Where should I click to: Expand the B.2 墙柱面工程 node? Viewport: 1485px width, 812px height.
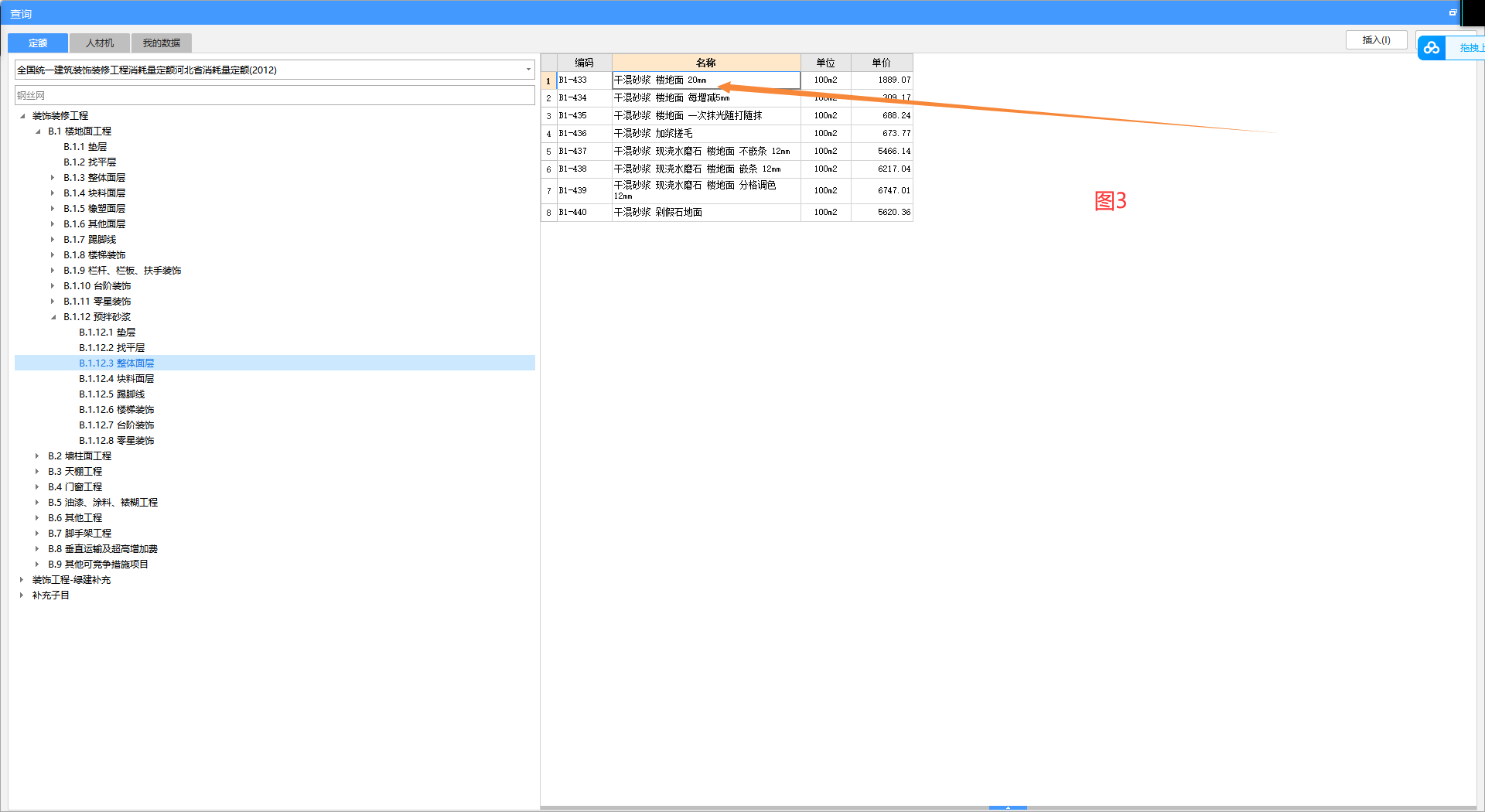point(37,456)
